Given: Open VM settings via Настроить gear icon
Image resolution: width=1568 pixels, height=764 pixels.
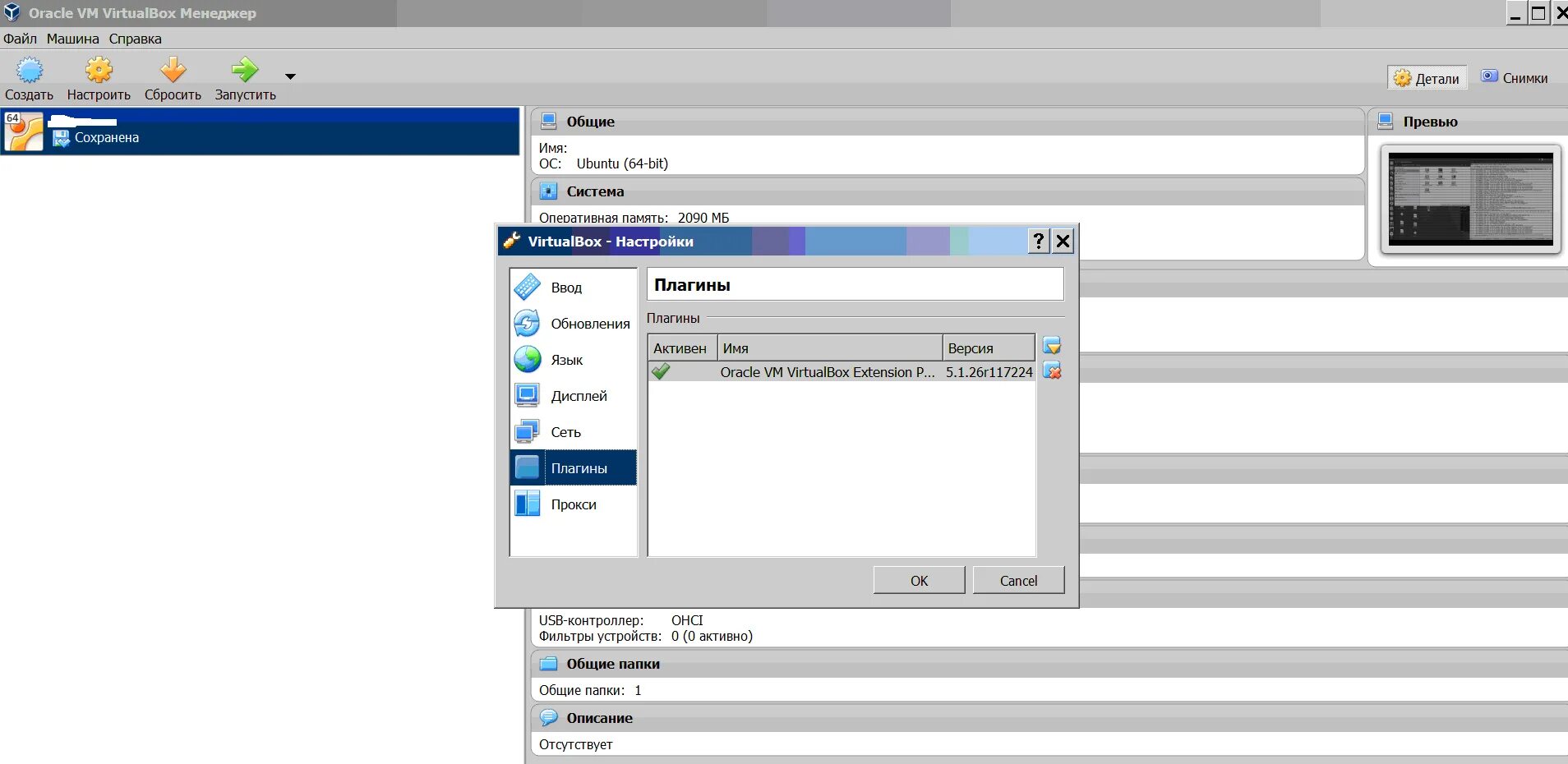Looking at the screenshot, I should click(x=99, y=71).
